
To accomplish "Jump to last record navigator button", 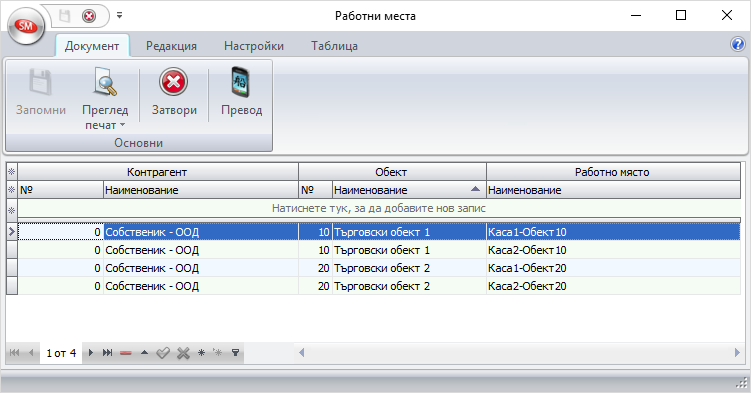I will click(107, 353).
